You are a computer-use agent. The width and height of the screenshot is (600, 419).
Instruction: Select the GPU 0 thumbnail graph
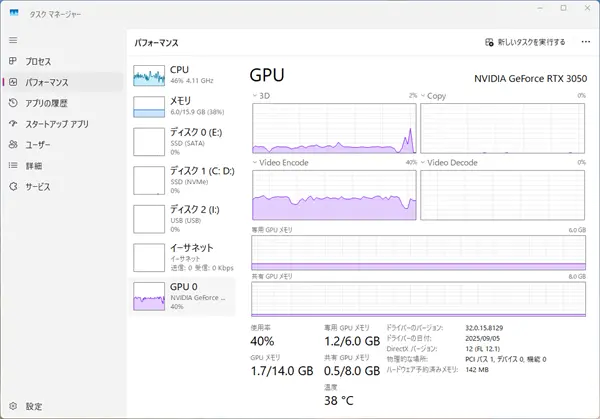(149, 296)
